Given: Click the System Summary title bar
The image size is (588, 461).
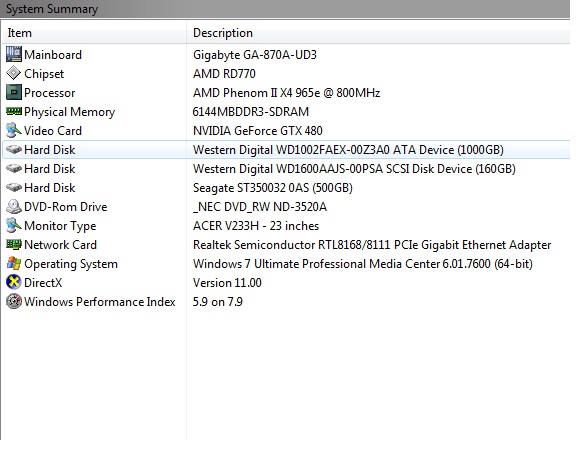Looking at the screenshot, I should tap(285, 9).
